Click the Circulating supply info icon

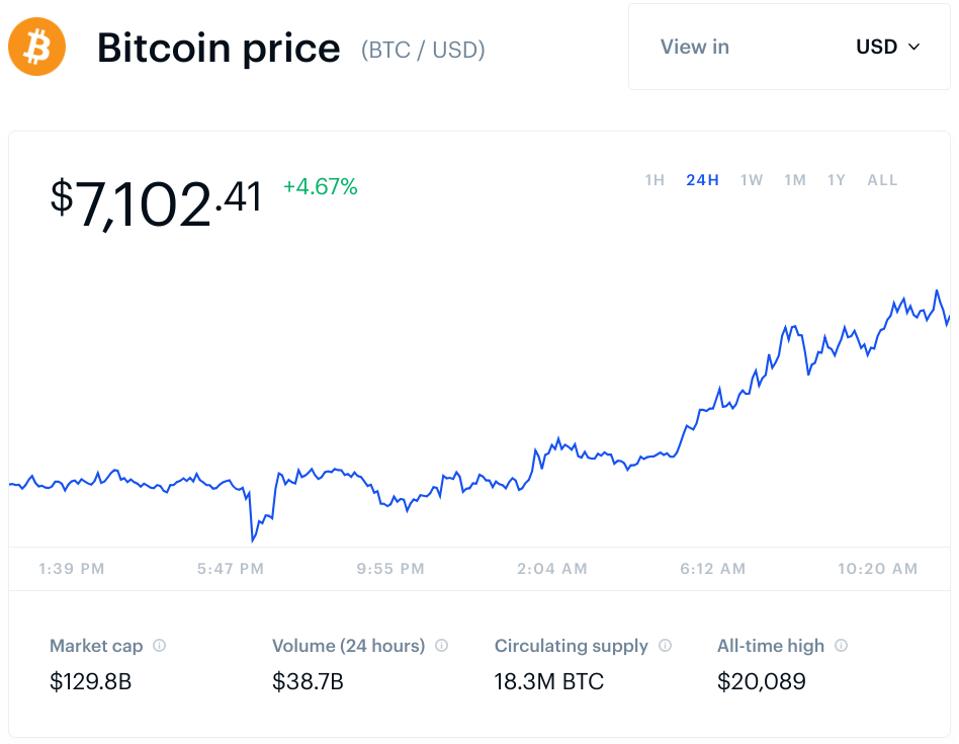pos(663,646)
